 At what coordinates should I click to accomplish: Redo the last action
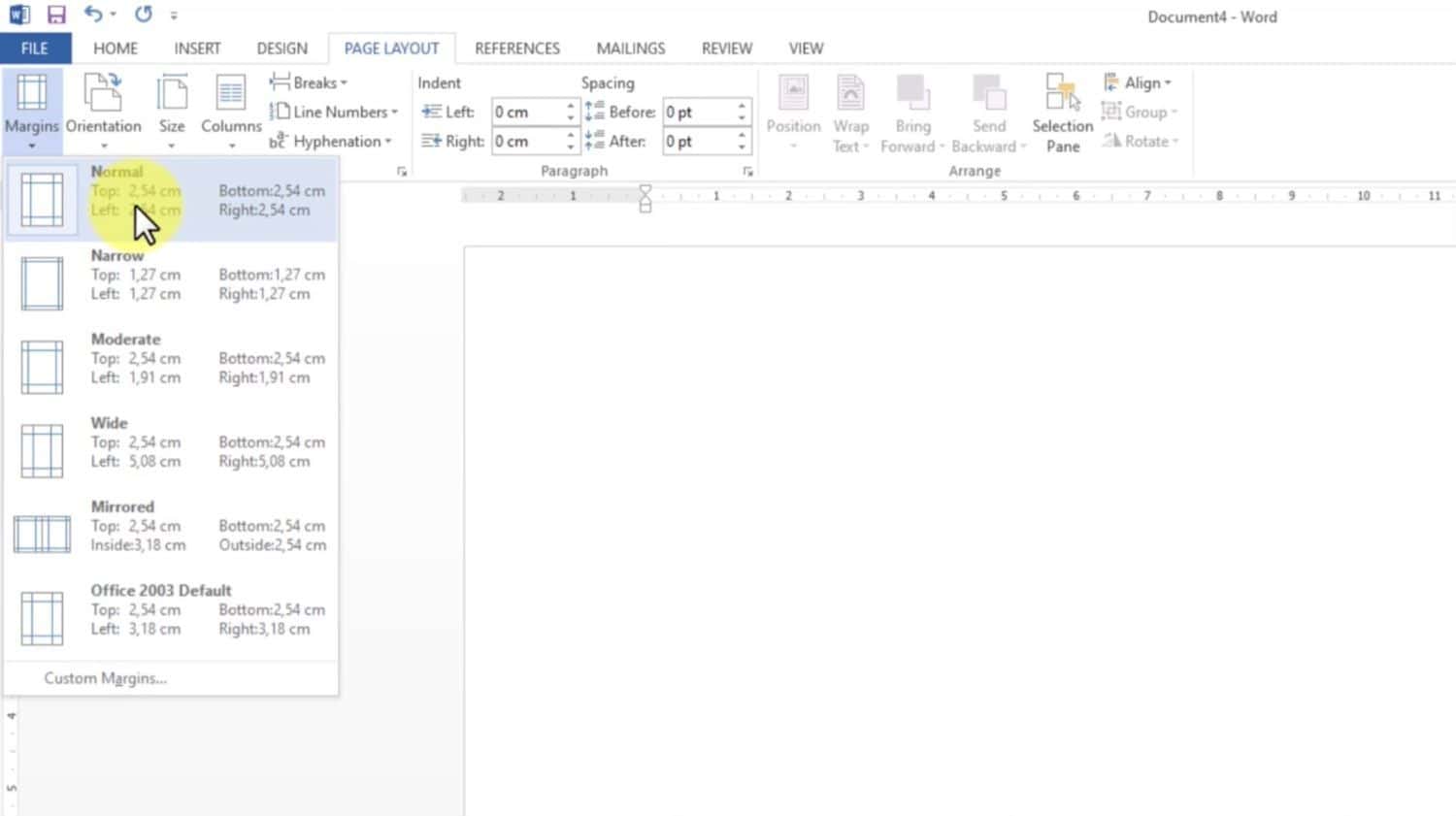coord(144,15)
